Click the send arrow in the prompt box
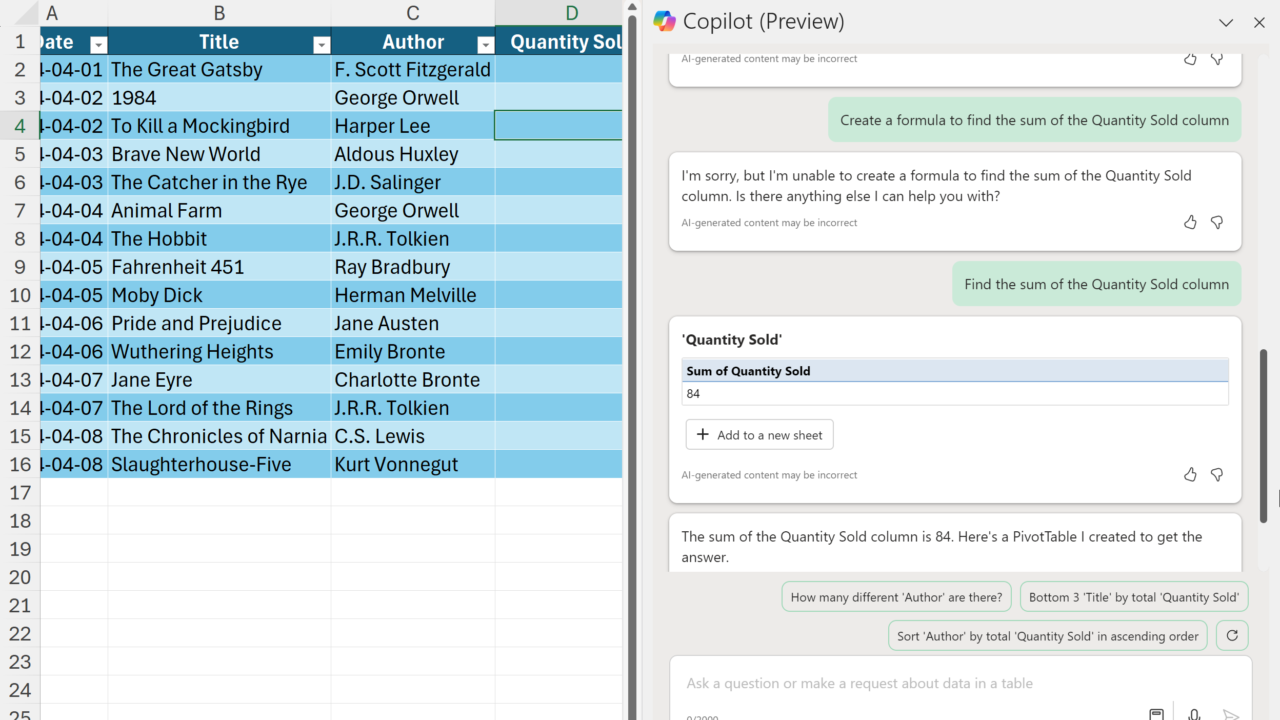 [1231, 714]
